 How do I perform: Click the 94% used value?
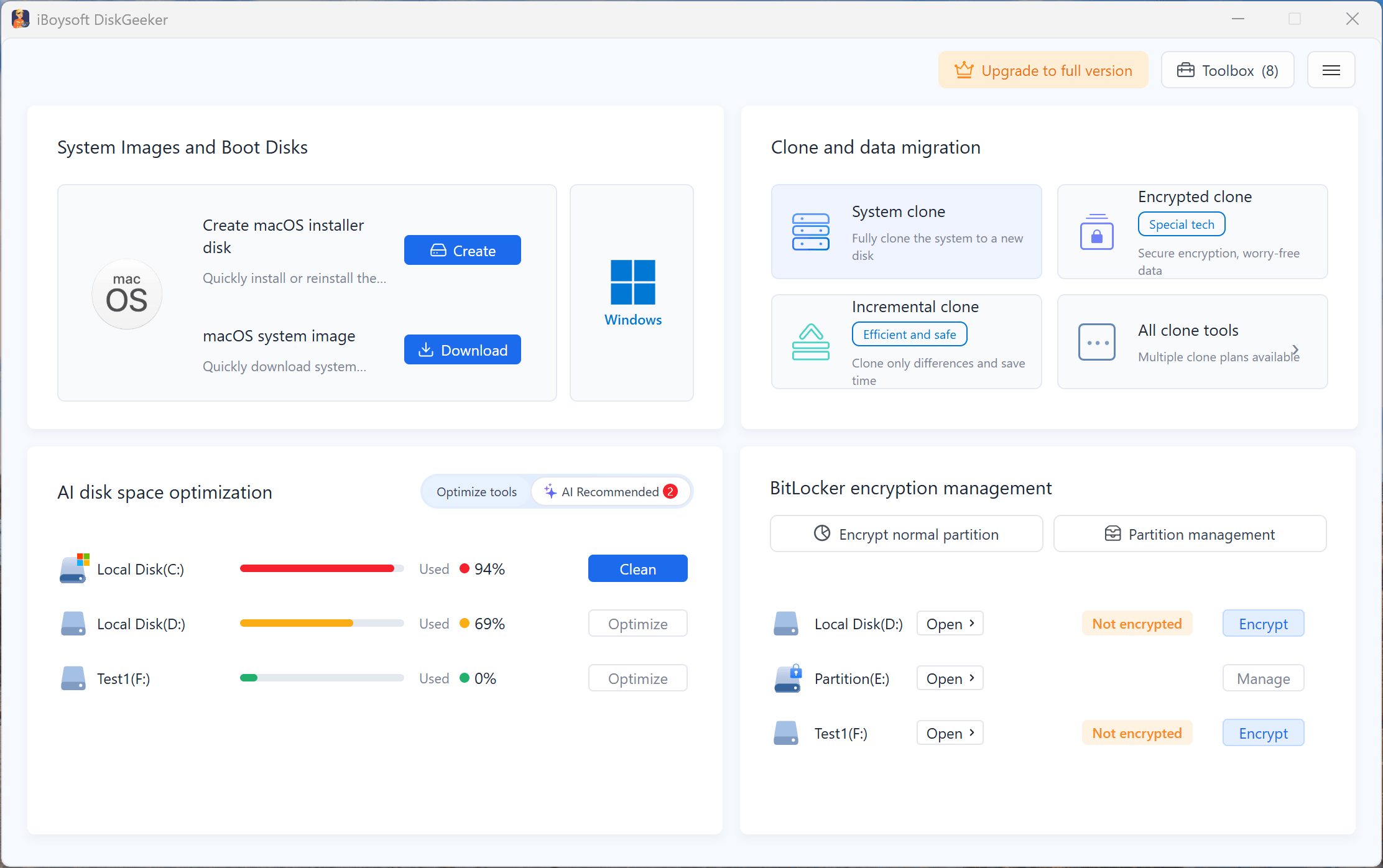pos(489,569)
